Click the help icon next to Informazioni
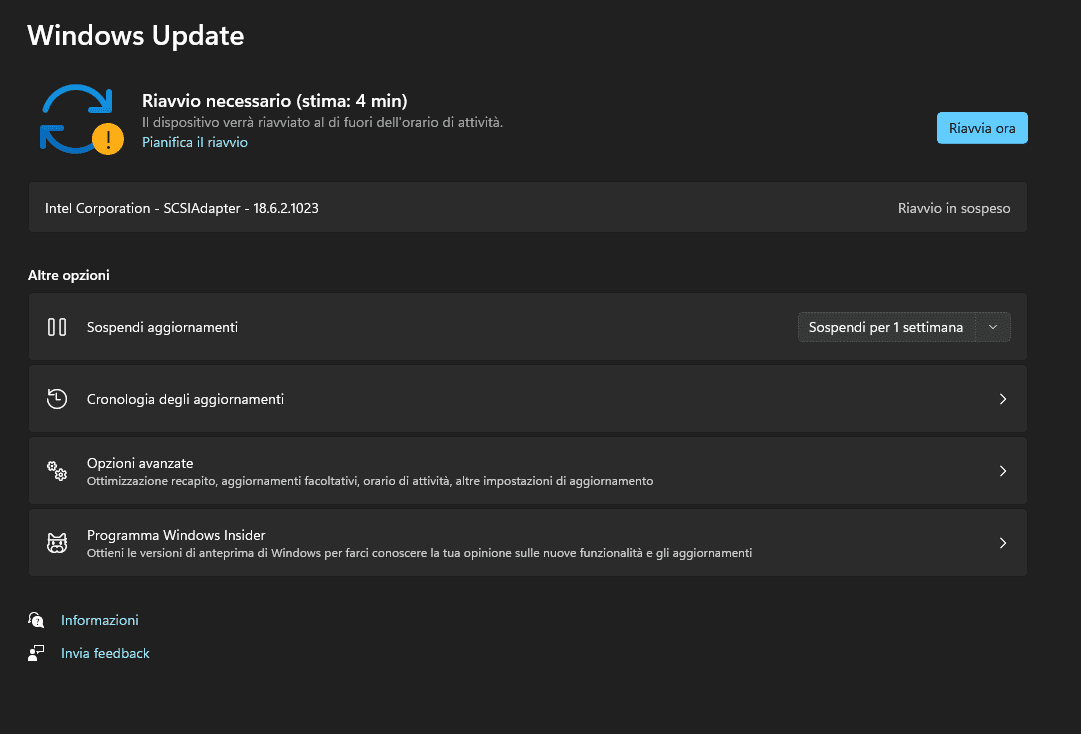The image size is (1081, 734). pos(37,620)
